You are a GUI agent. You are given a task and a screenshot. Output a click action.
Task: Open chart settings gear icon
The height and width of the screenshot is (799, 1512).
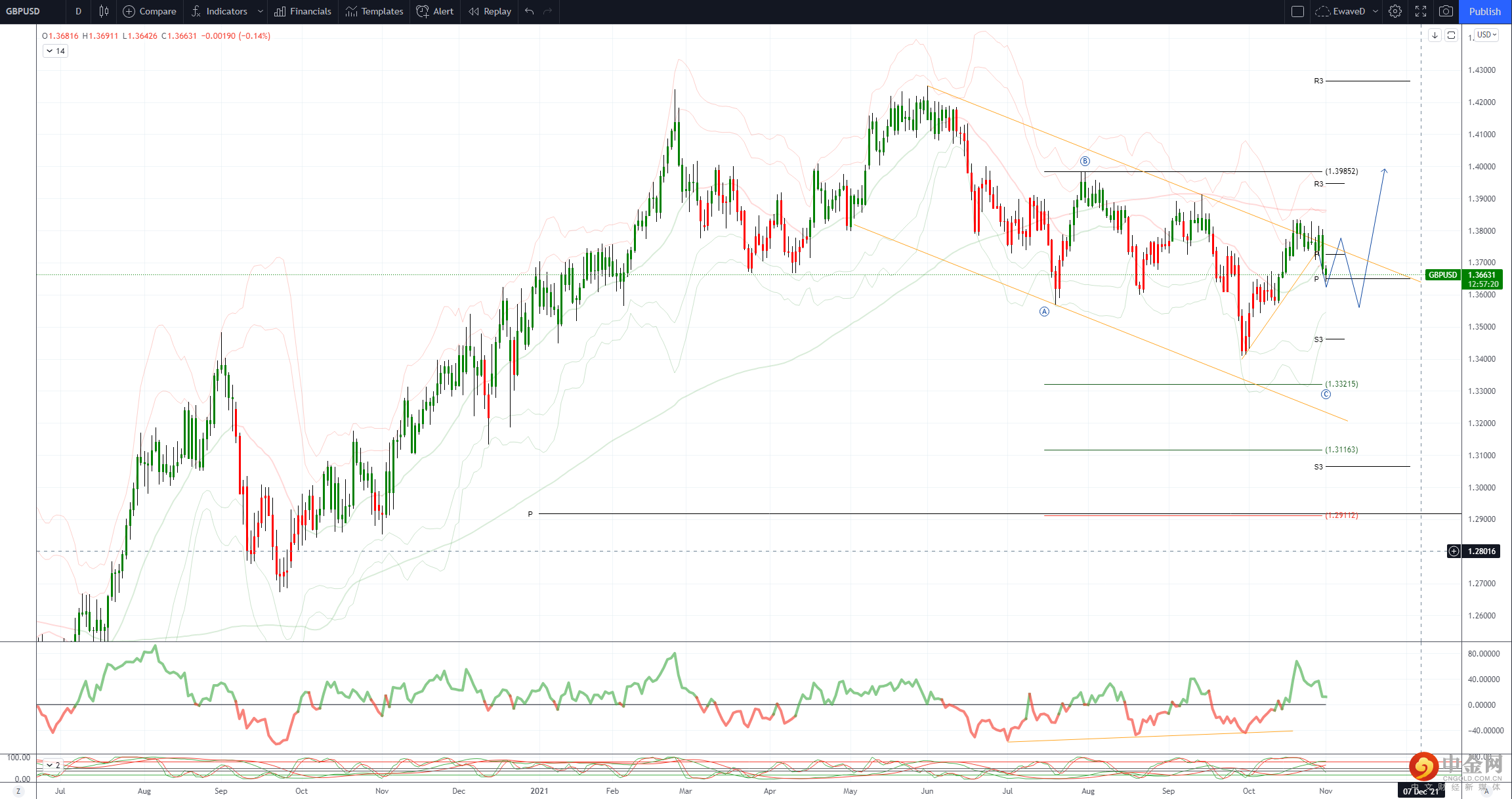pyautogui.click(x=1395, y=11)
